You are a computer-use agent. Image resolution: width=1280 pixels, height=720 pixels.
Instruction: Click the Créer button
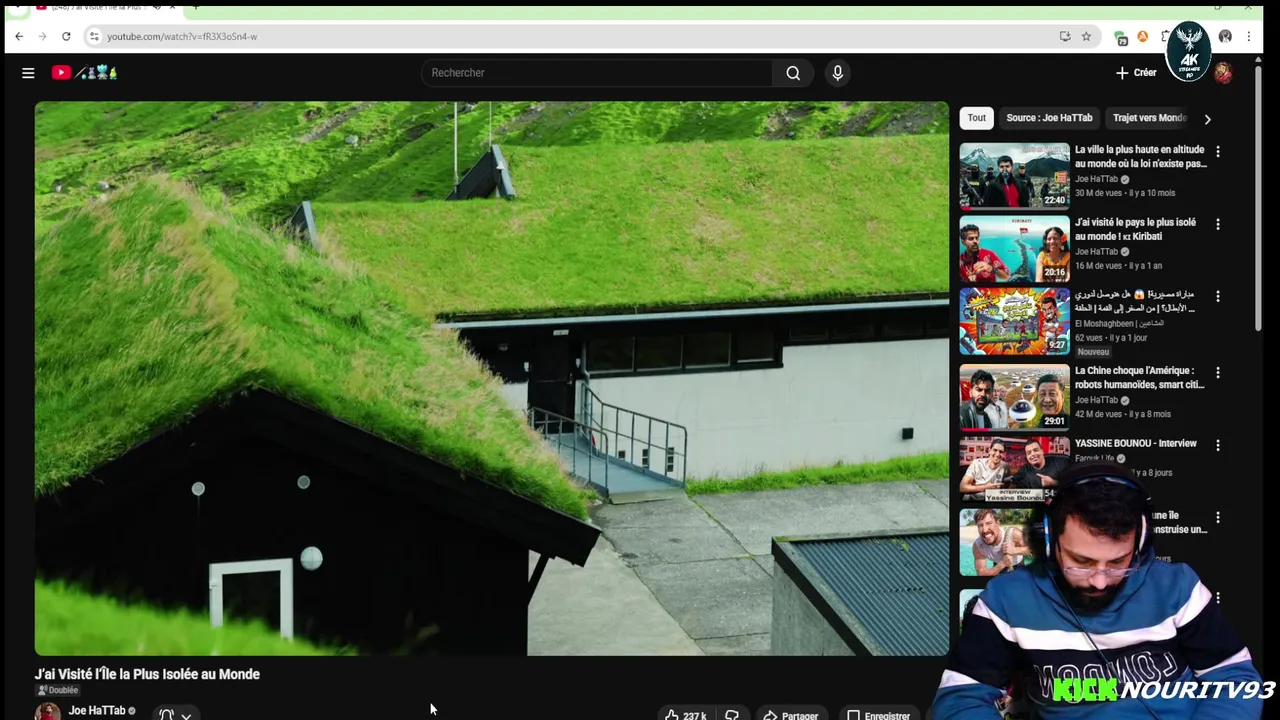[1136, 73]
